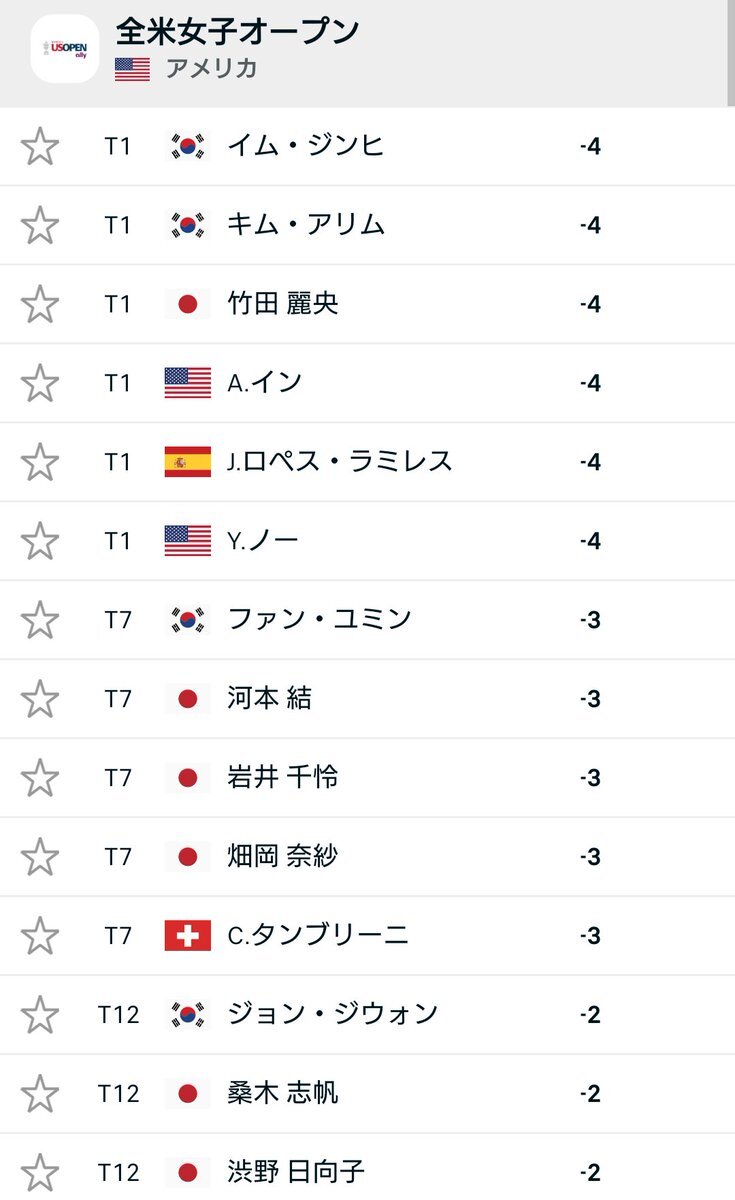Open the 全米女子オープン tournament title

pos(237,32)
